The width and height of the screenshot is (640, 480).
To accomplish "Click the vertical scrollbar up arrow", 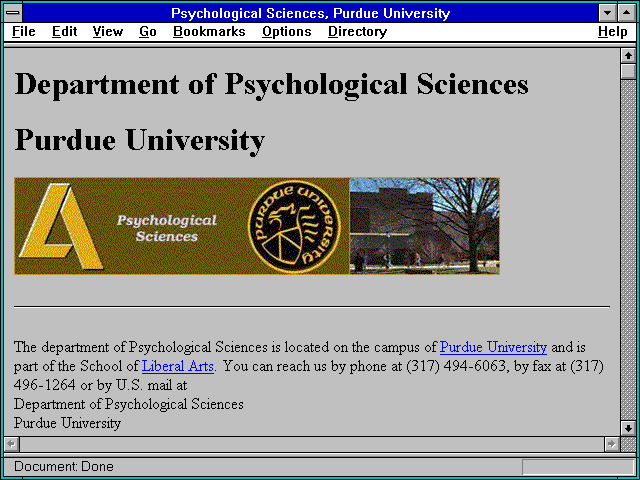I will click(x=628, y=56).
